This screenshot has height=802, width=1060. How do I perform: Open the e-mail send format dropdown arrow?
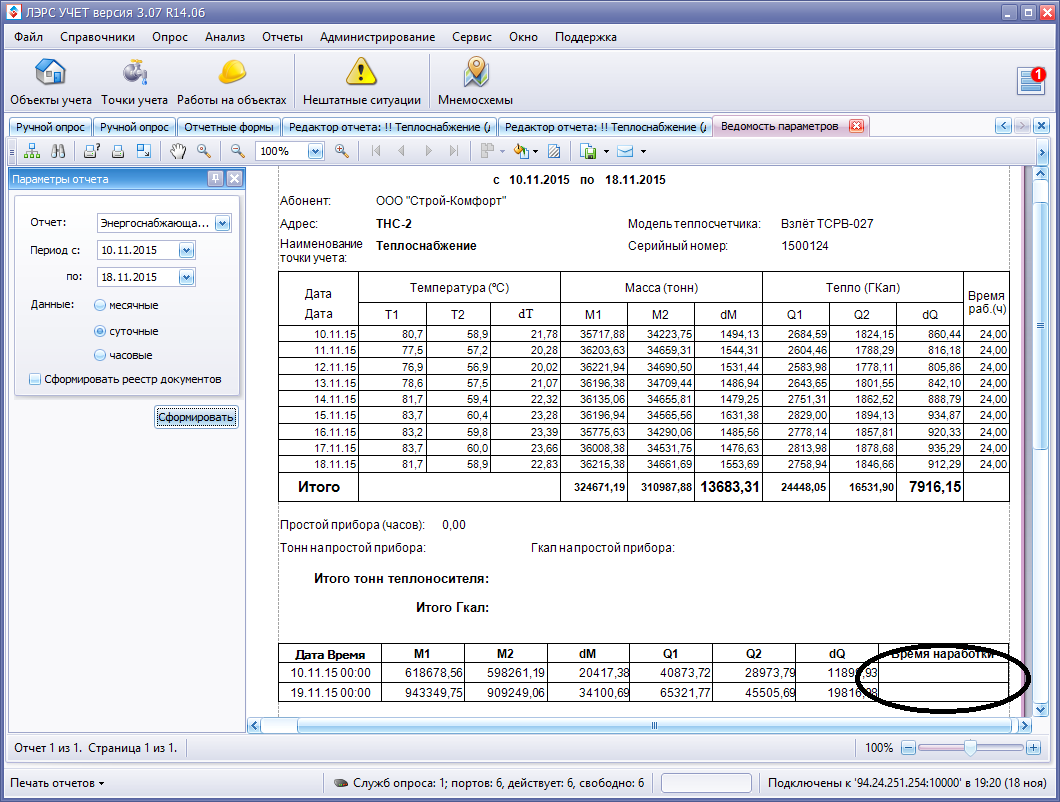coord(643,151)
